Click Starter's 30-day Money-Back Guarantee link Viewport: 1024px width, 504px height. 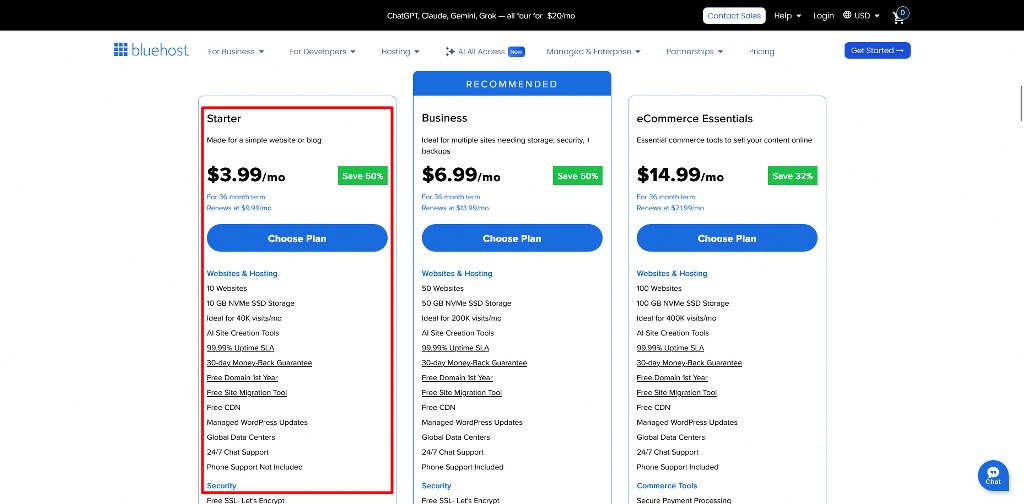coord(259,363)
